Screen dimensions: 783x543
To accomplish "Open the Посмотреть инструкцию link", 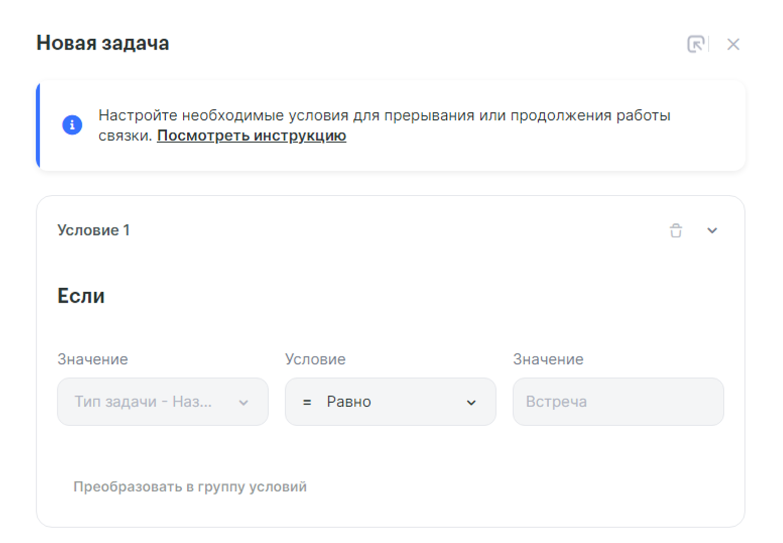I will (251, 136).
